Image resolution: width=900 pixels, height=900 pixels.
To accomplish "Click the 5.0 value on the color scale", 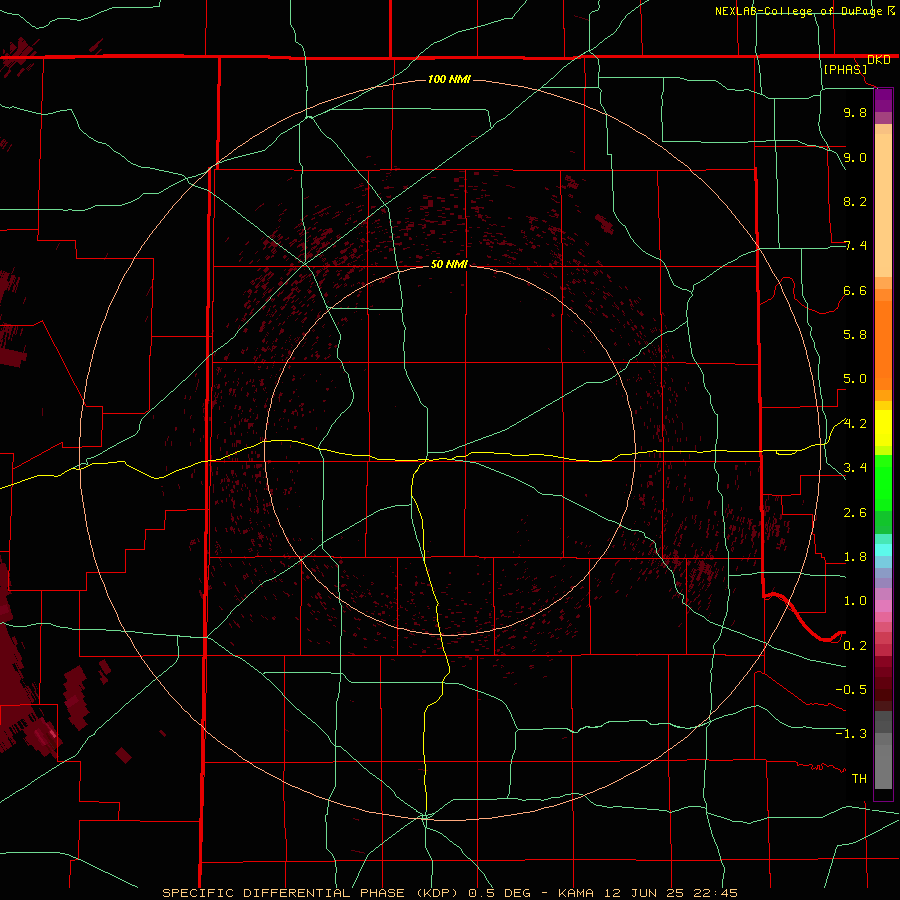I will (x=855, y=379).
